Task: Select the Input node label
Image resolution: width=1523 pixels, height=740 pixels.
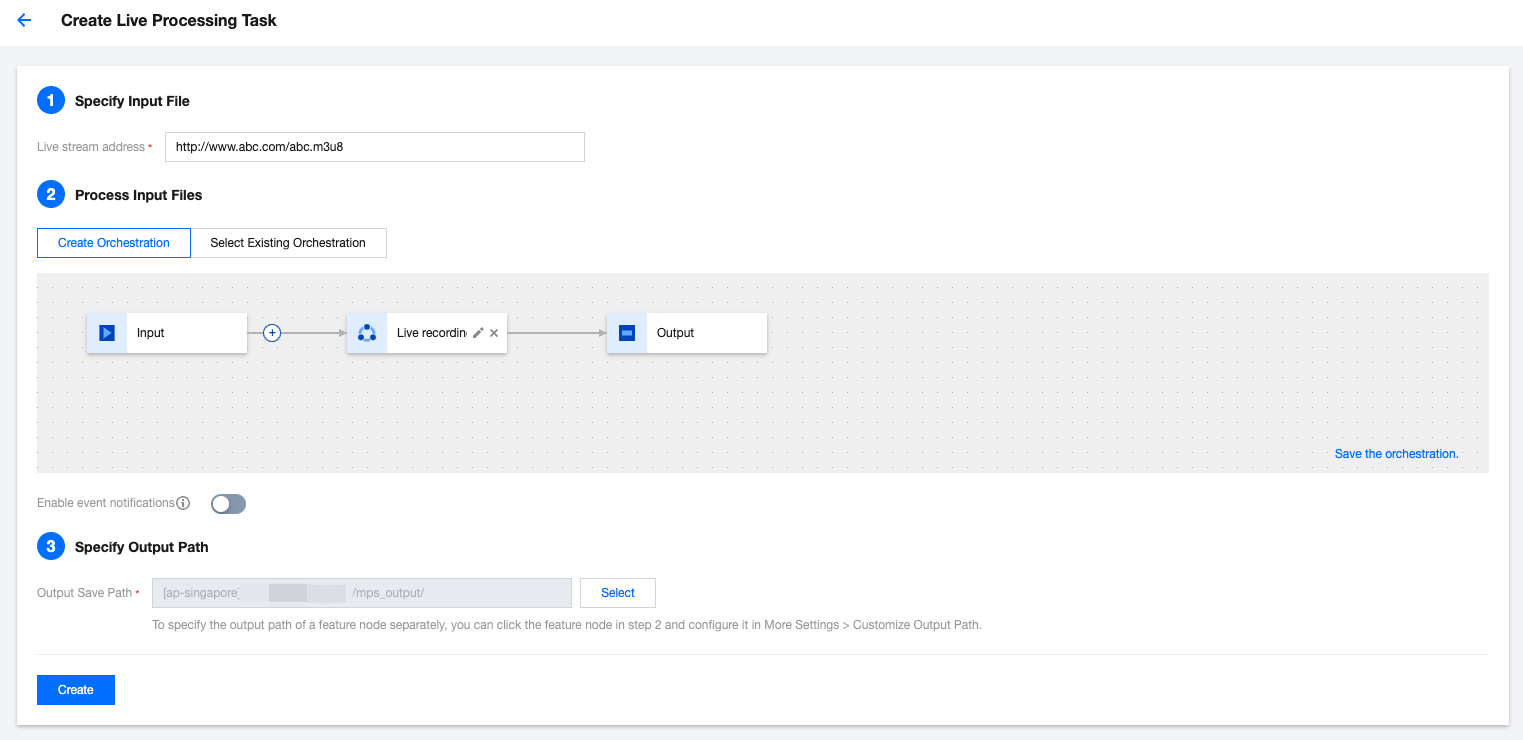Action: click(151, 333)
